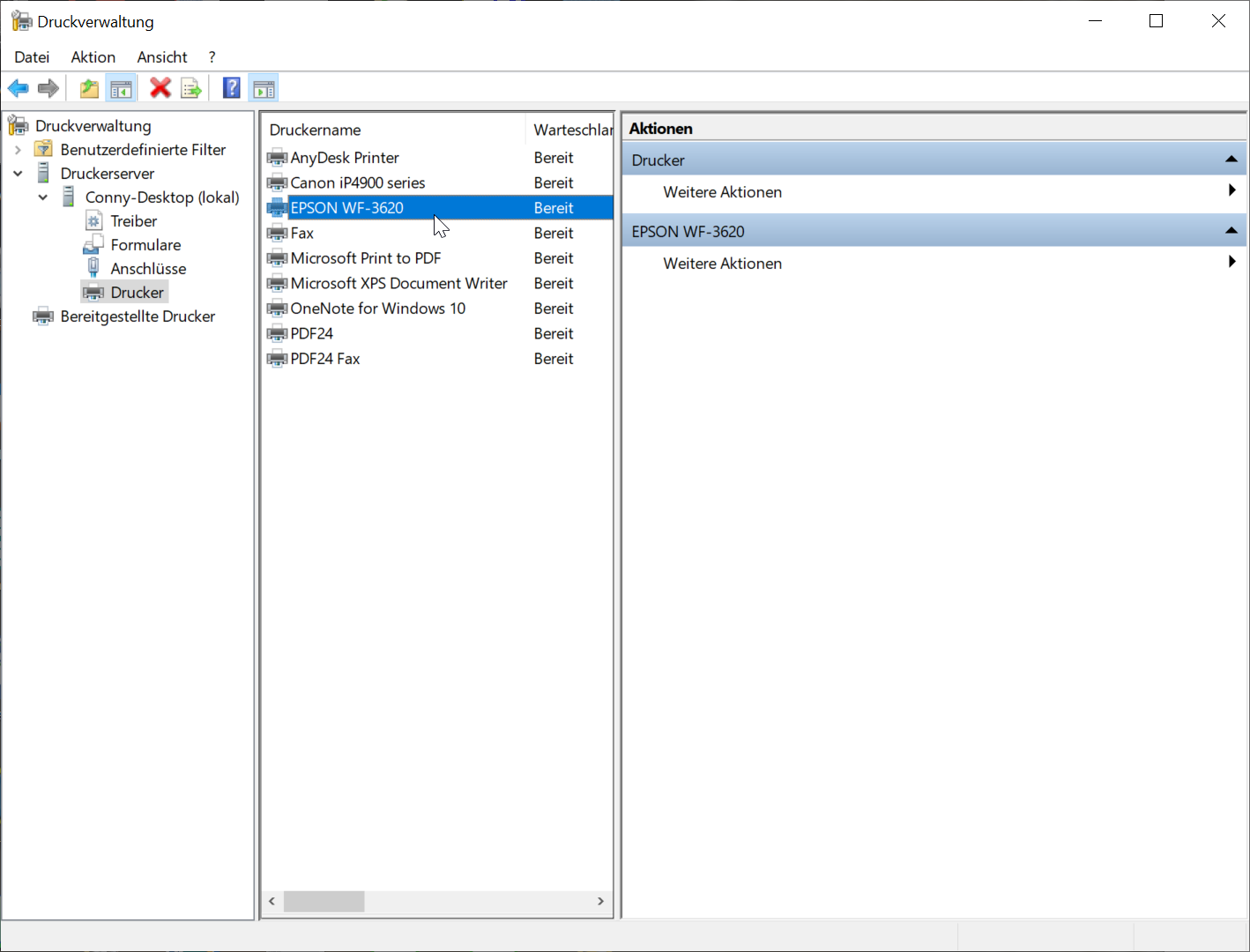Open the Aktion menu

93,57
